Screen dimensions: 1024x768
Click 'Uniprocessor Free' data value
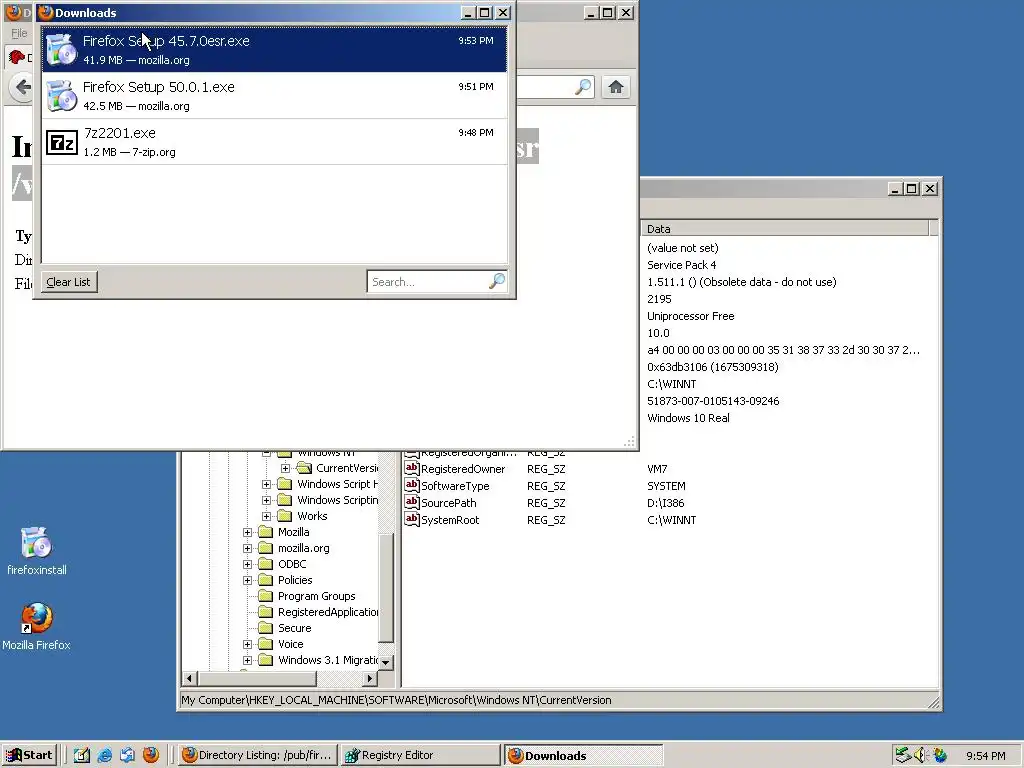[x=690, y=316]
